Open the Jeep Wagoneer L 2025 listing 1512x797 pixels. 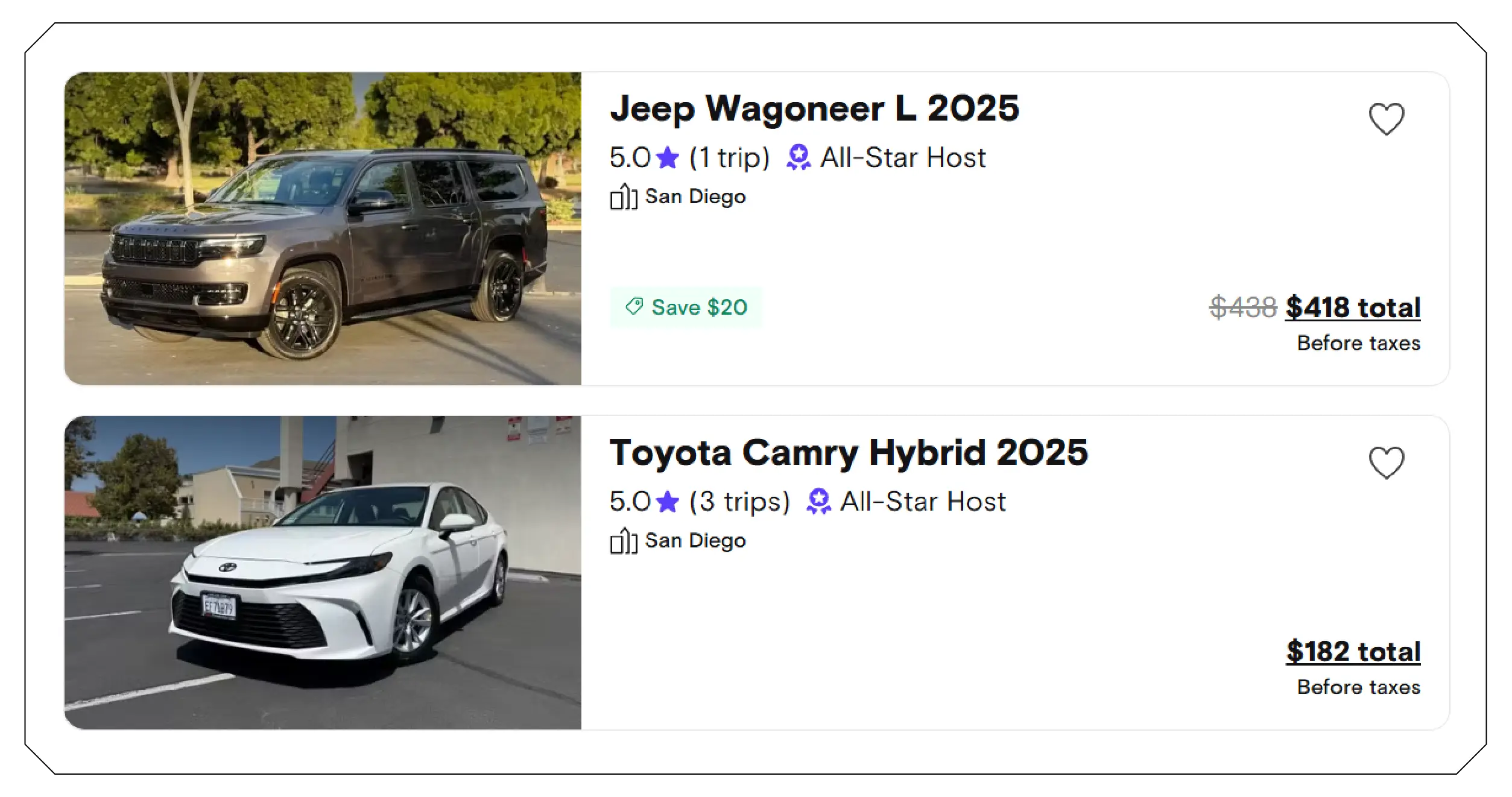(814, 109)
